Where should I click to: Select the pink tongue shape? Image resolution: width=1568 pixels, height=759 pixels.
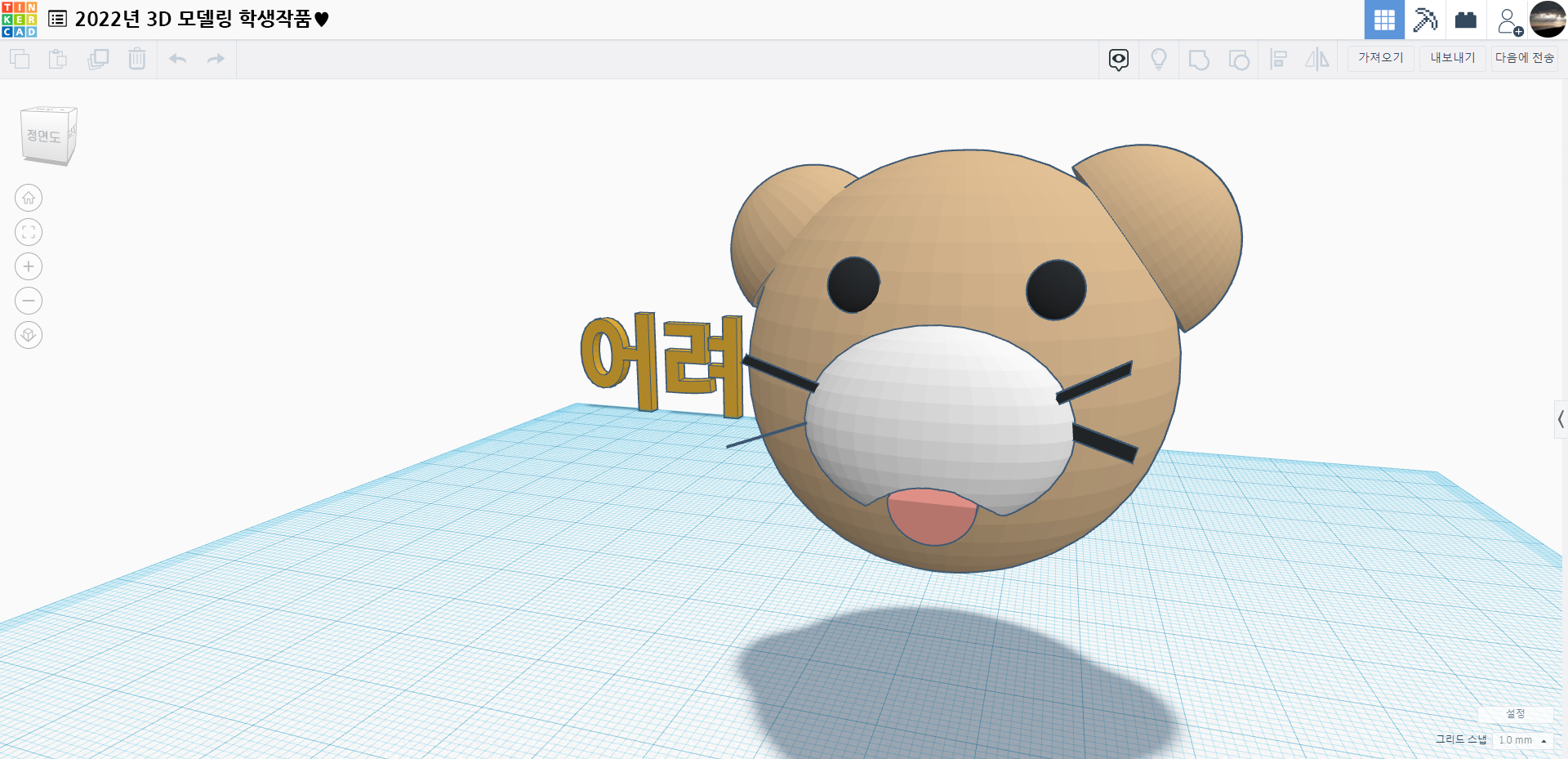[932, 516]
